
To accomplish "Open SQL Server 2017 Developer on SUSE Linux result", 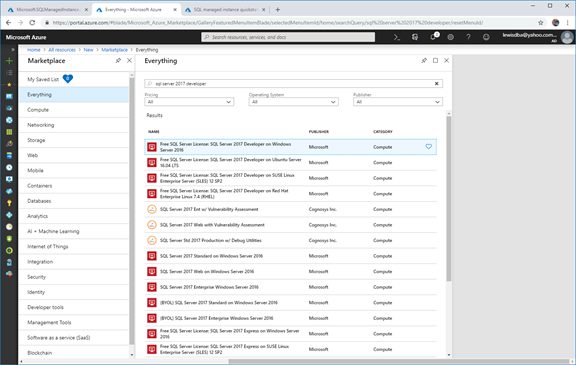I will coord(291,178).
